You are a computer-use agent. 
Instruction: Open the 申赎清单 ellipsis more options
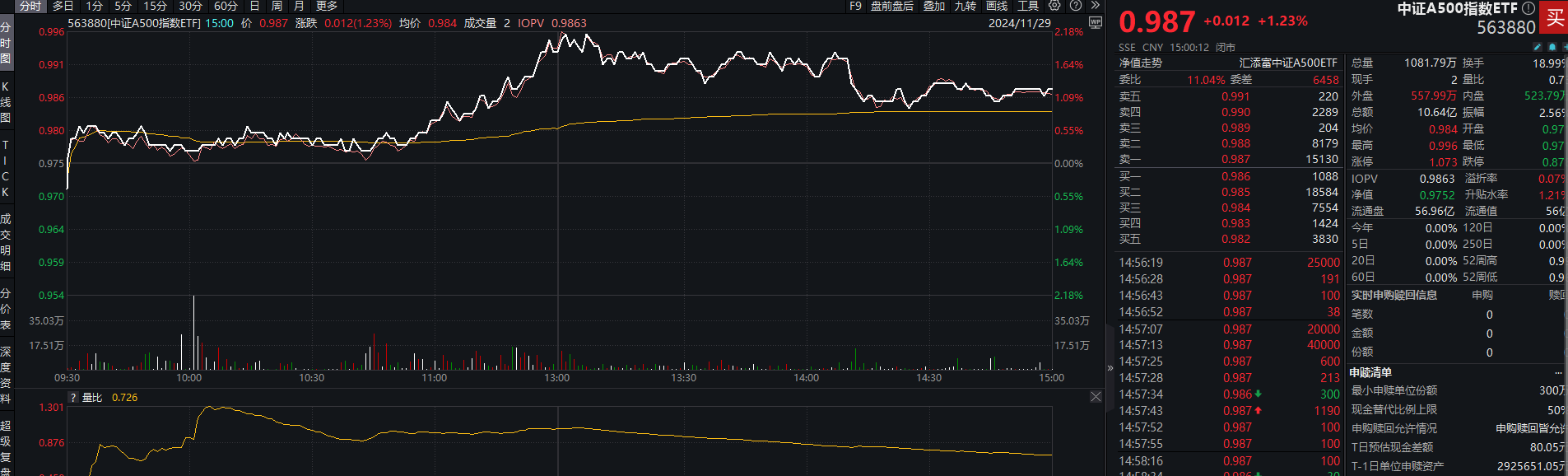(1558, 372)
